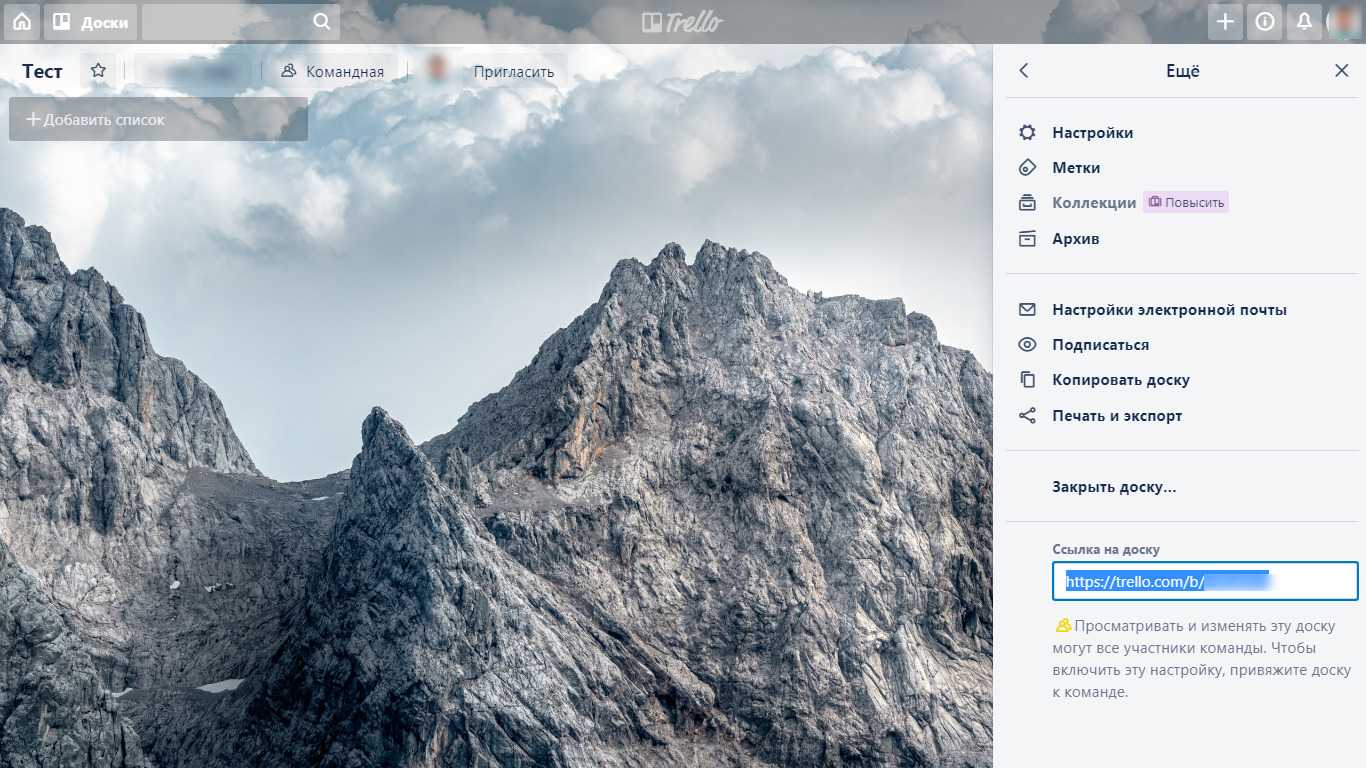Open the Командная visibility dropdown
Image resolution: width=1366 pixels, height=768 pixels.
[333, 71]
